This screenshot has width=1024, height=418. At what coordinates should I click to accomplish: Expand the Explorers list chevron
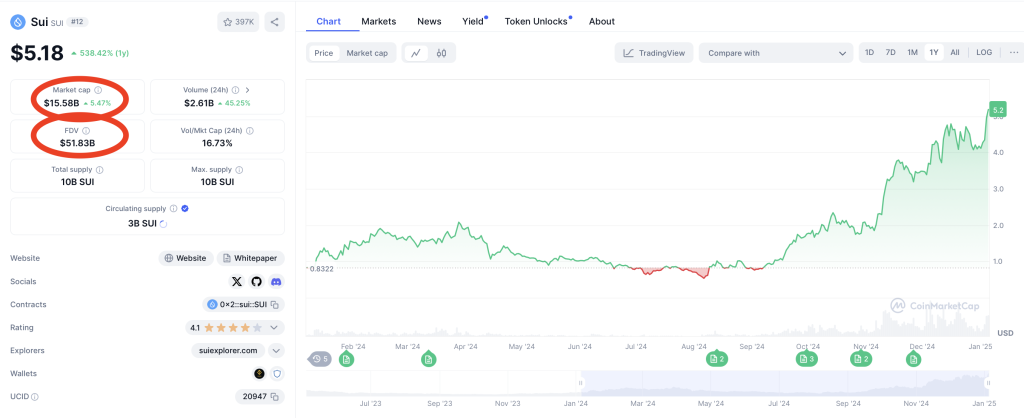(277, 351)
